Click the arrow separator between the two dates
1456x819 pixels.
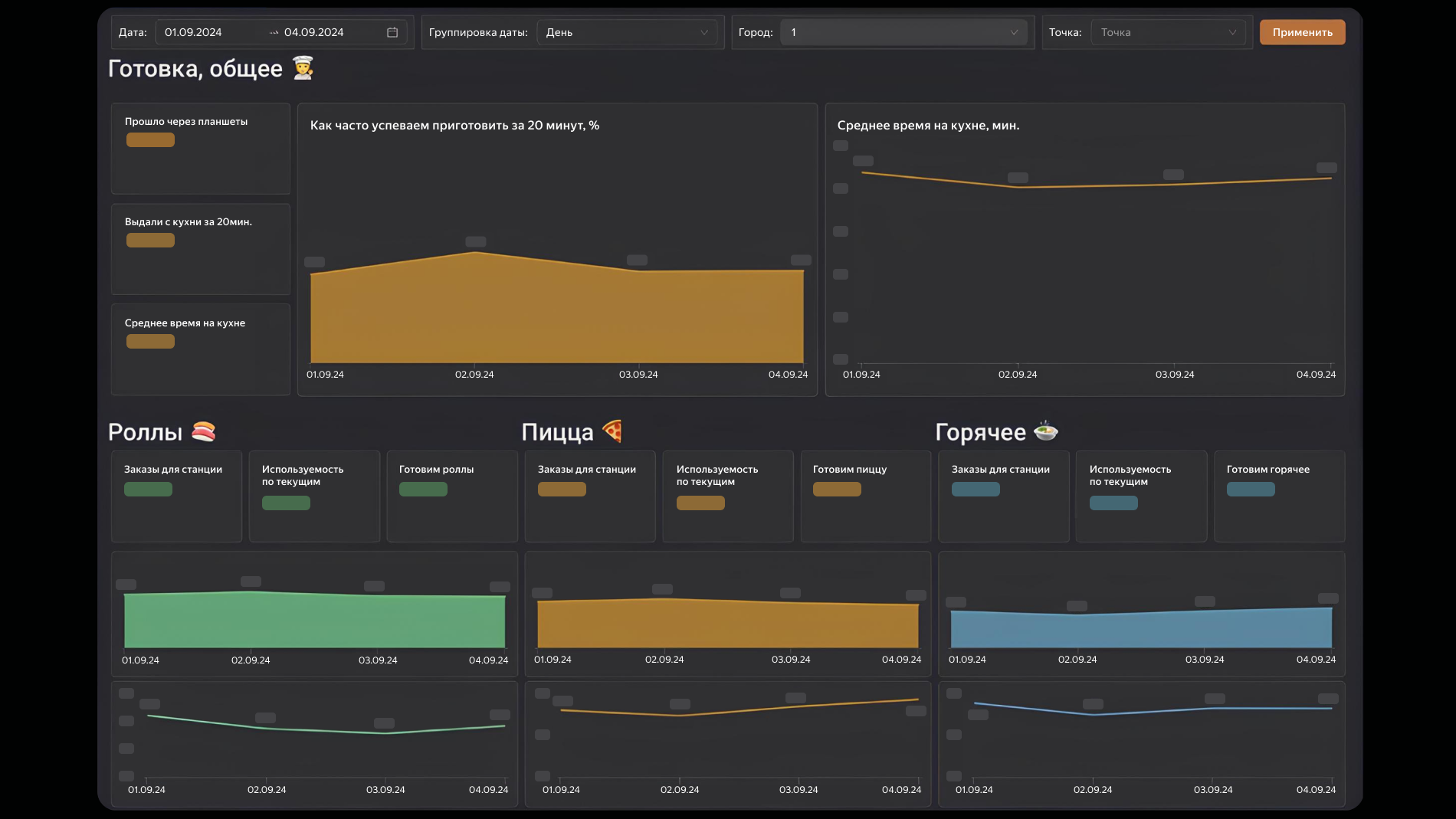tap(274, 32)
